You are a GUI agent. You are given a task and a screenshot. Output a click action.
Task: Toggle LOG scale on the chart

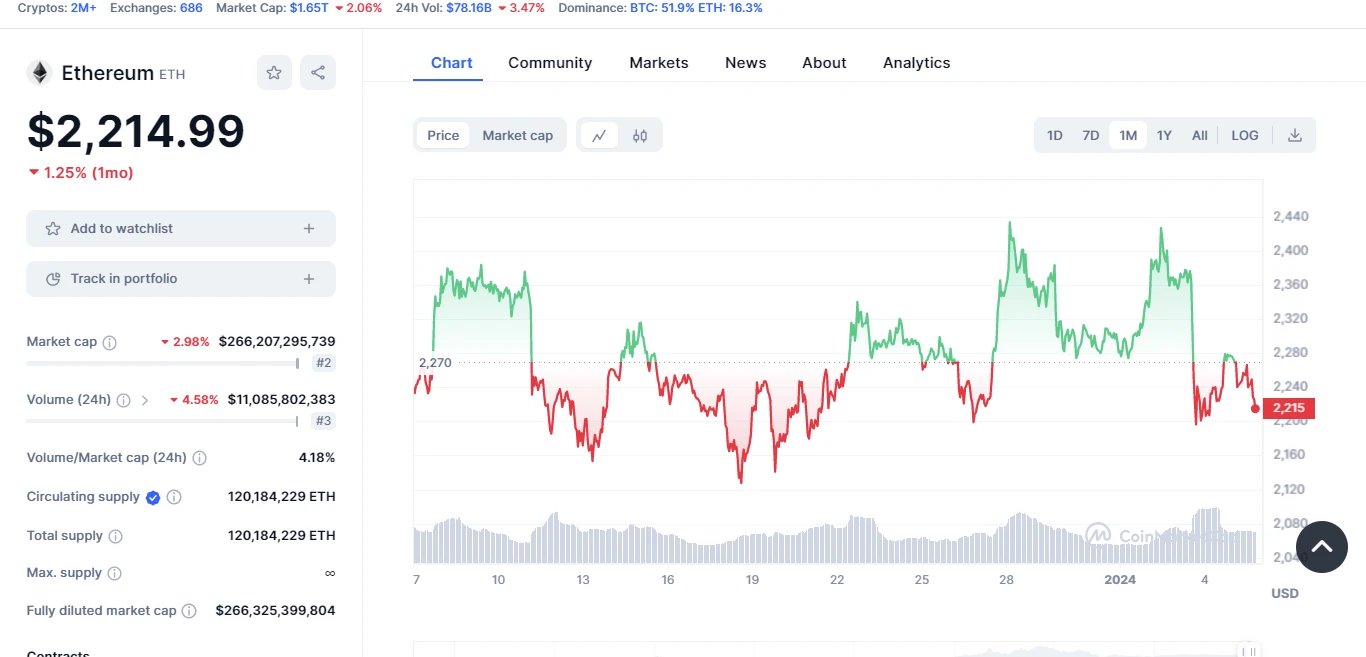point(1245,136)
